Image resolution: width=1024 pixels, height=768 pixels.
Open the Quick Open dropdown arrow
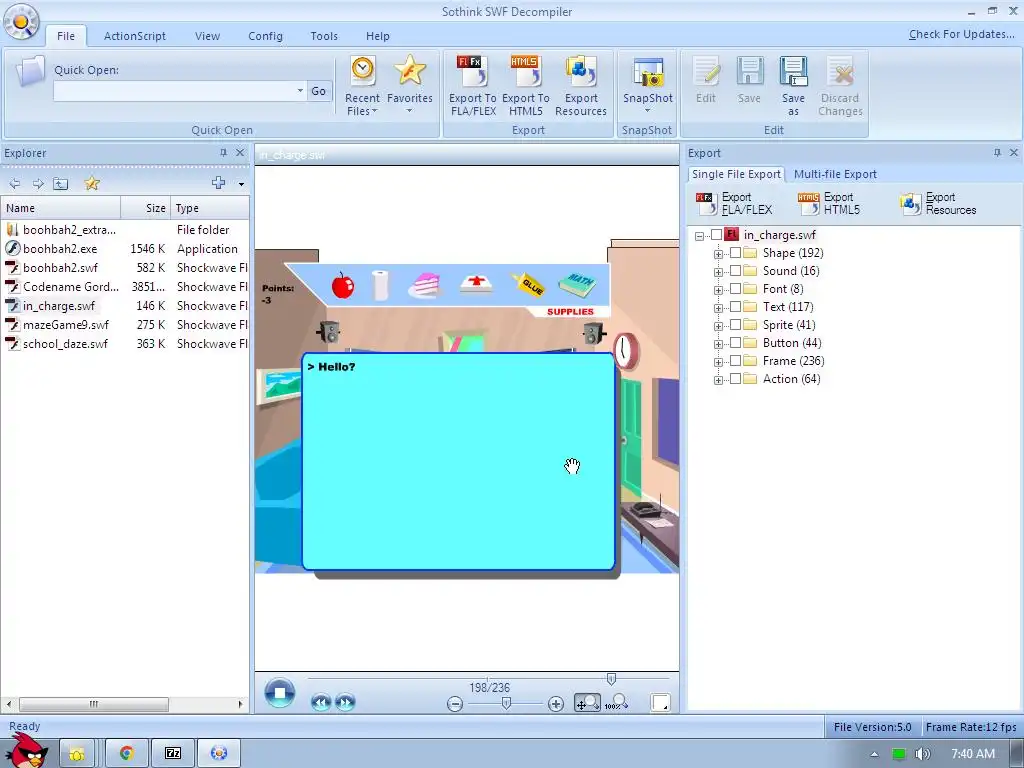coord(300,91)
